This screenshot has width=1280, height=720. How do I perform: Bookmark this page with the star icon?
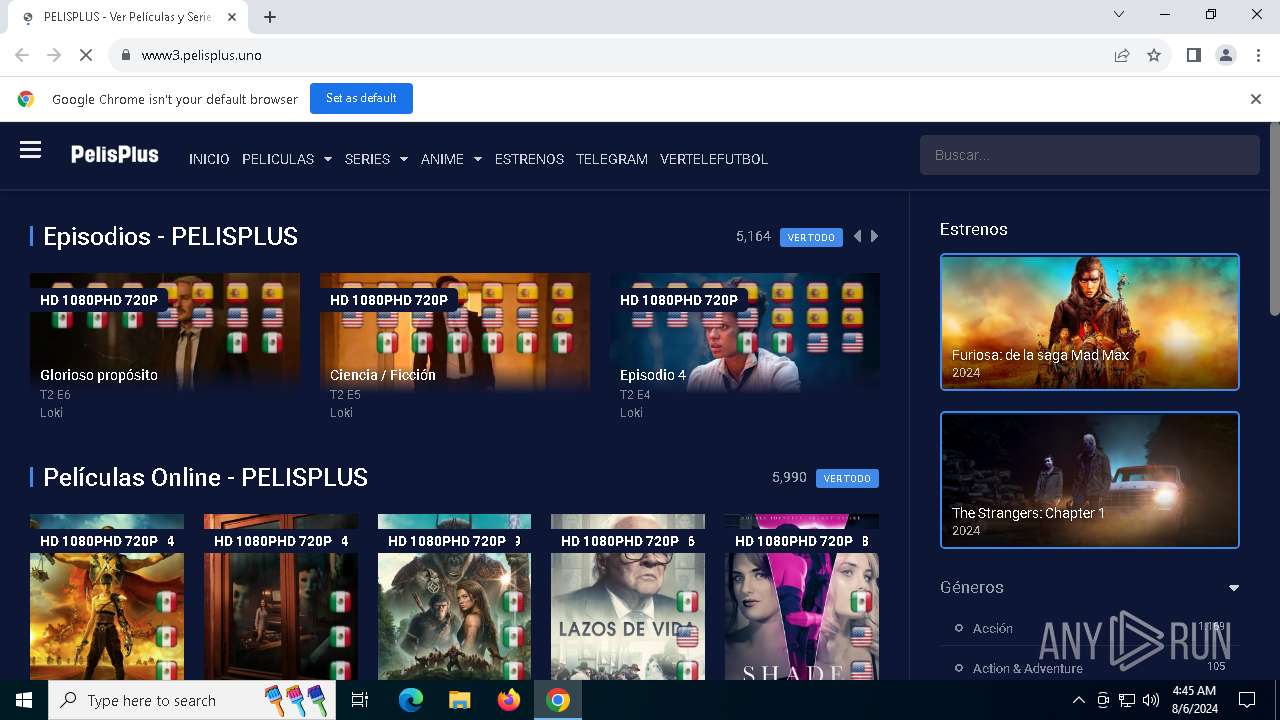(x=1154, y=55)
